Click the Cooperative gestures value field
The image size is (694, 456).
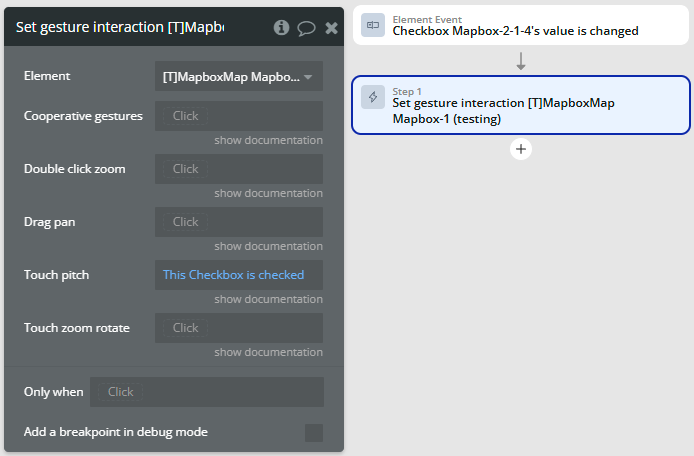point(239,116)
